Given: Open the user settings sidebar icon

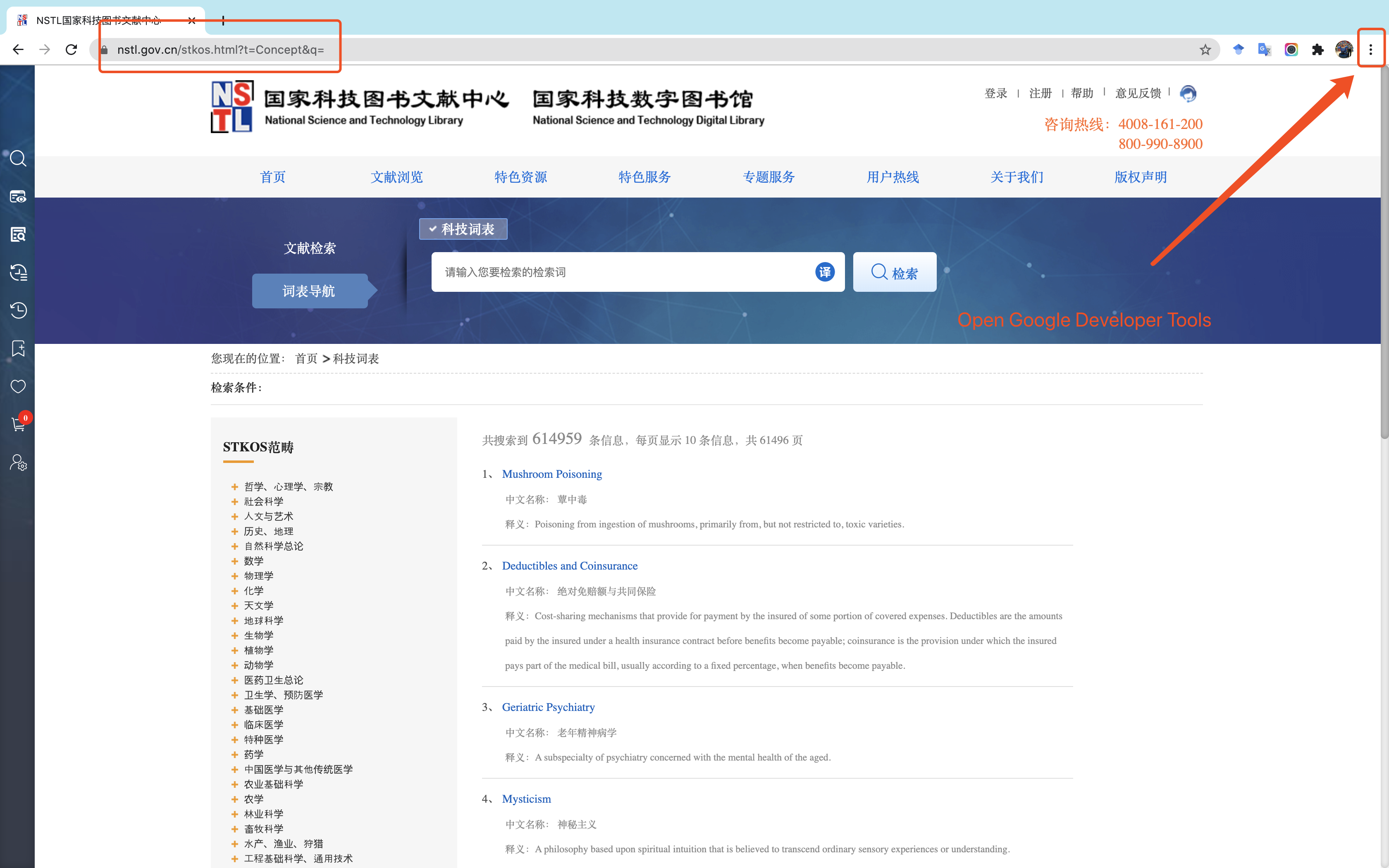Looking at the screenshot, I should point(18,462).
